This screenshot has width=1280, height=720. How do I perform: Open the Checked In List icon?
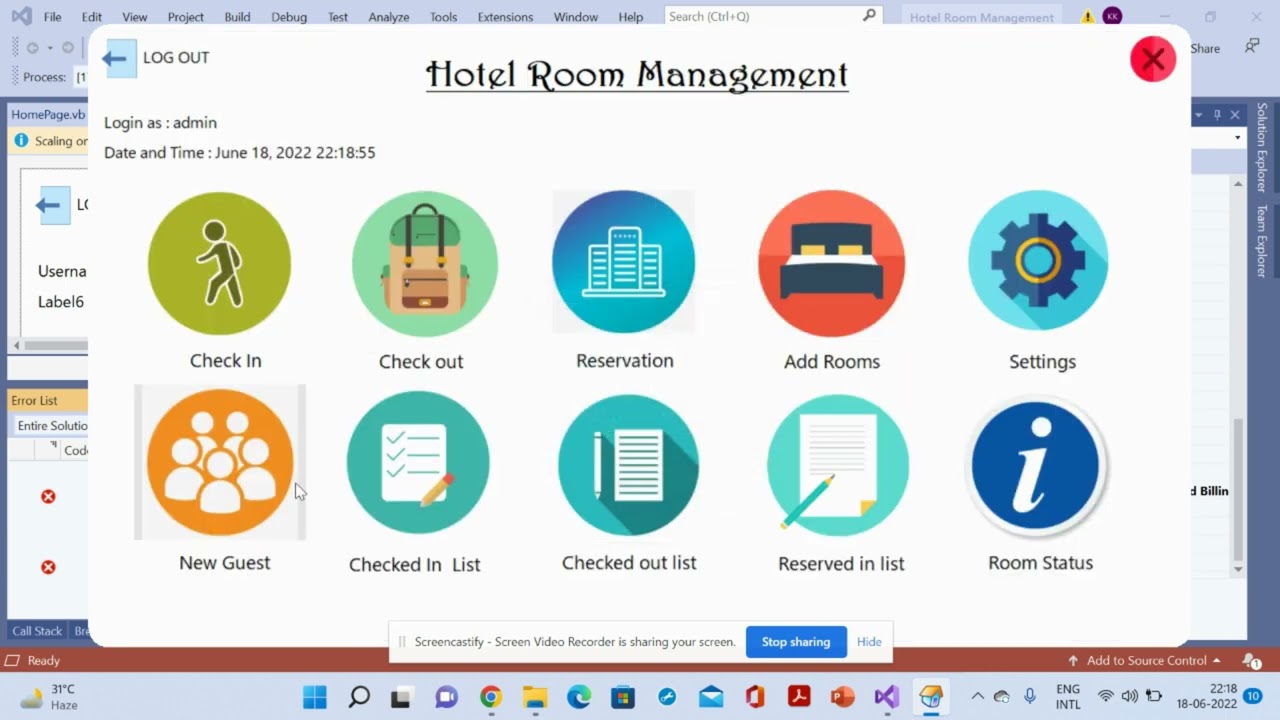(418, 462)
